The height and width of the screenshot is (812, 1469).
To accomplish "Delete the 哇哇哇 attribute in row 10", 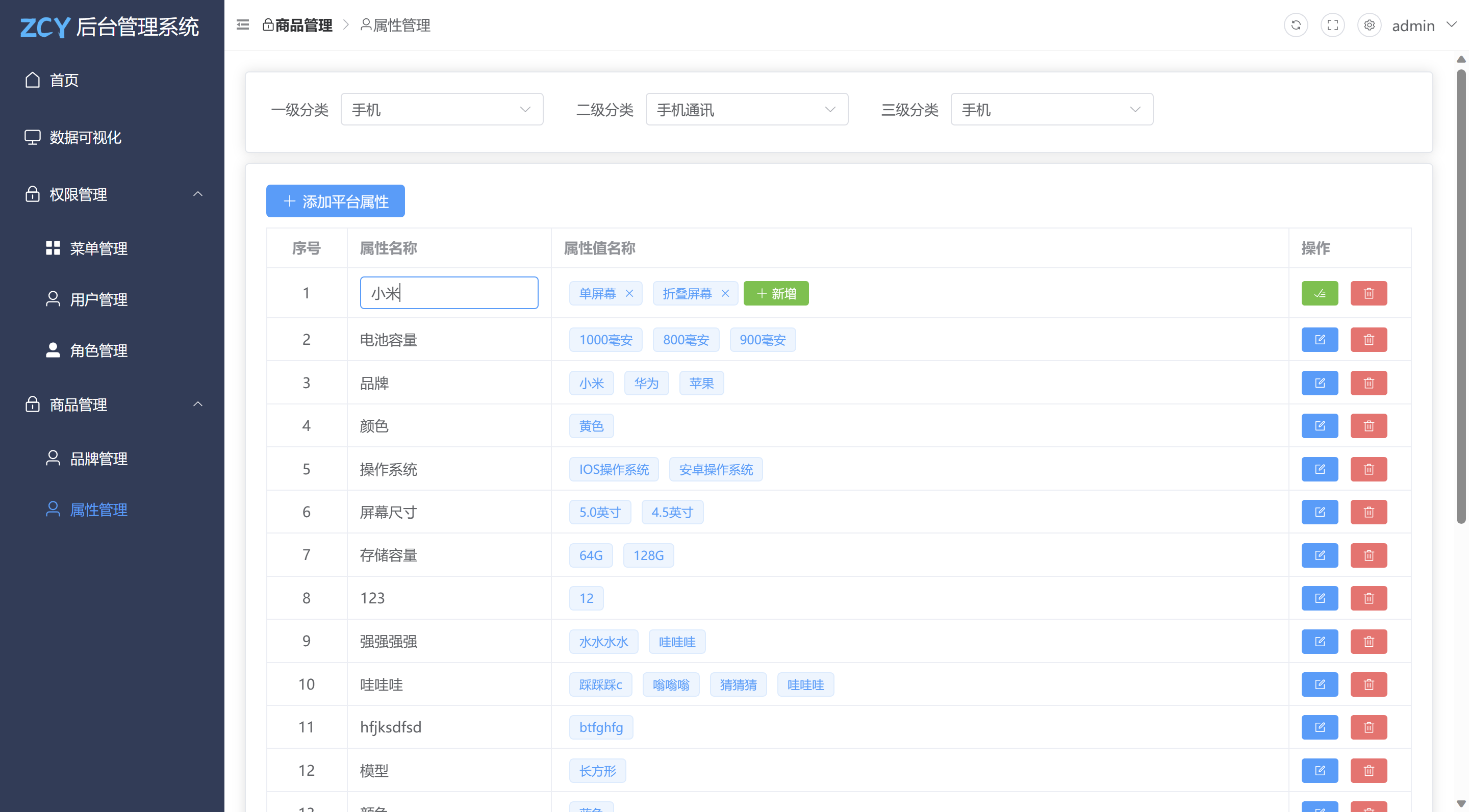I will [1369, 684].
